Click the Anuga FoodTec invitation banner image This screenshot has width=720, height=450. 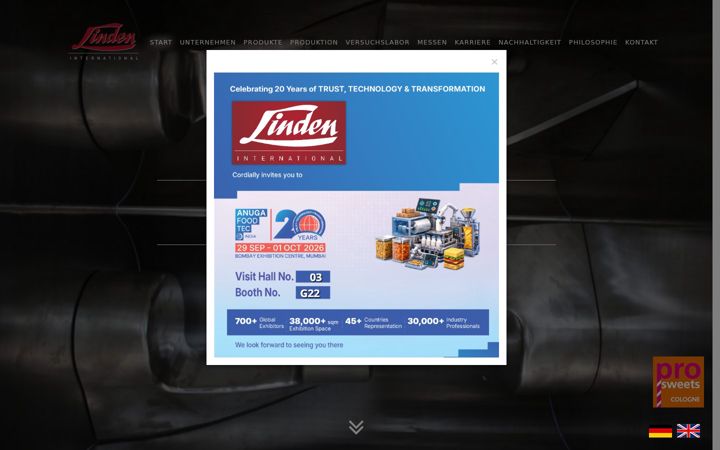tap(356, 215)
